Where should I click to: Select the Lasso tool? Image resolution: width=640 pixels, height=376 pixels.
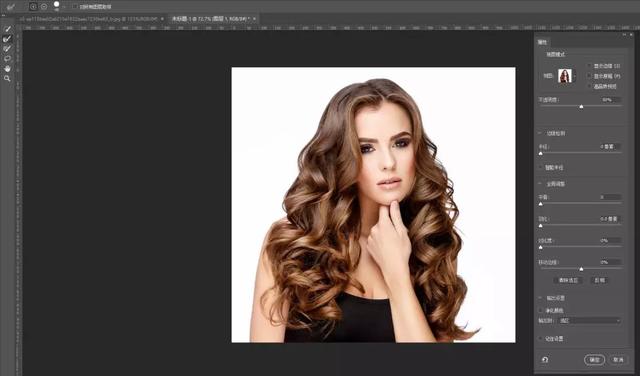[x=7, y=59]
